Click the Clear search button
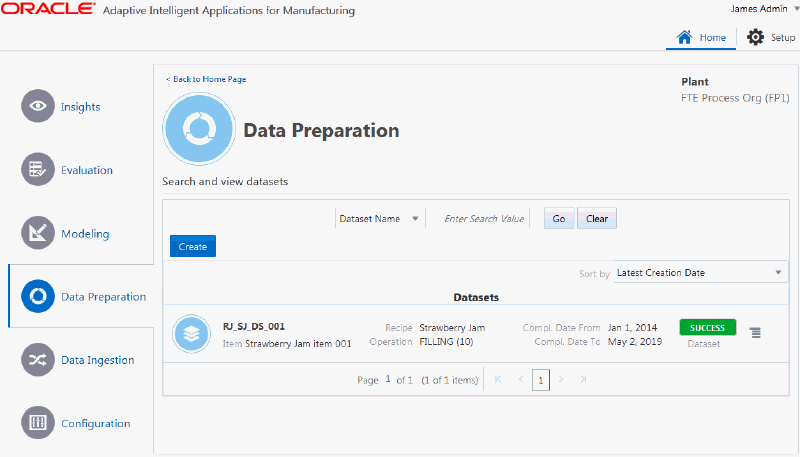800x457 pixels. [597, 218]
